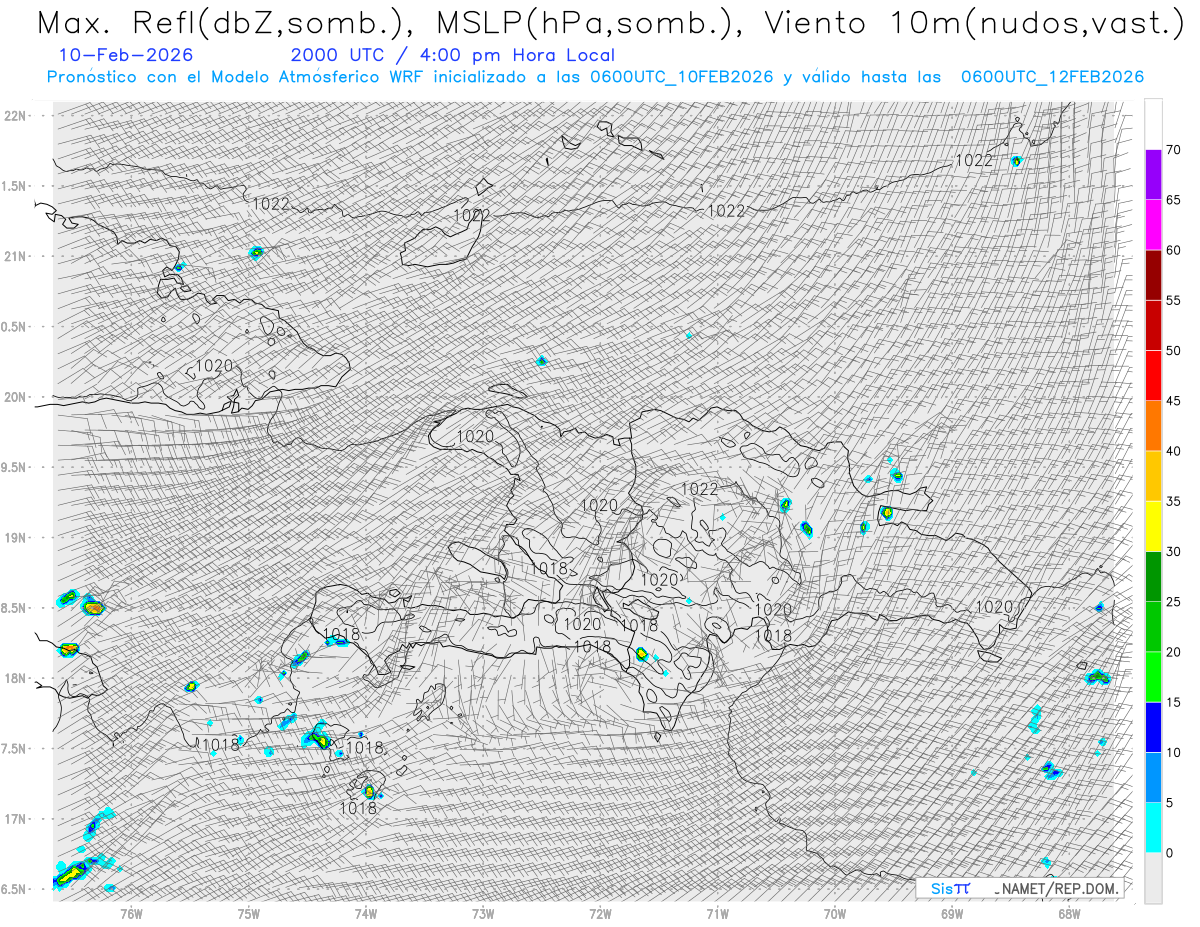The image size is (1200, 927).
Task: Click the gray below-zero colorbar segment
Action: point(1153,878)
